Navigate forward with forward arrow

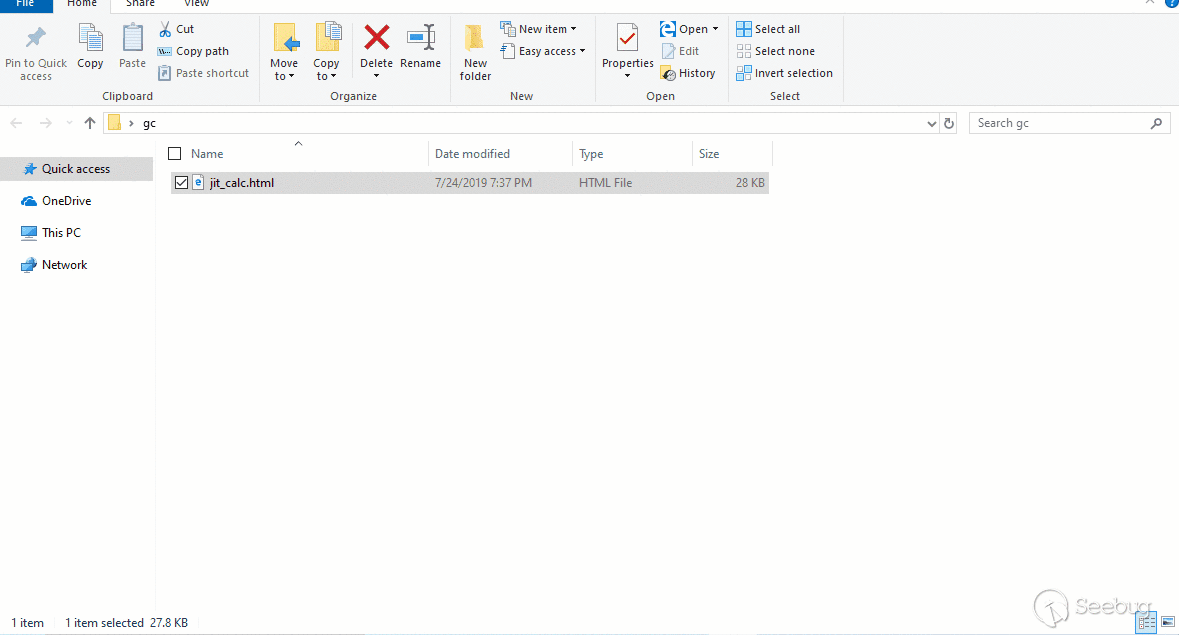point(46,123)
